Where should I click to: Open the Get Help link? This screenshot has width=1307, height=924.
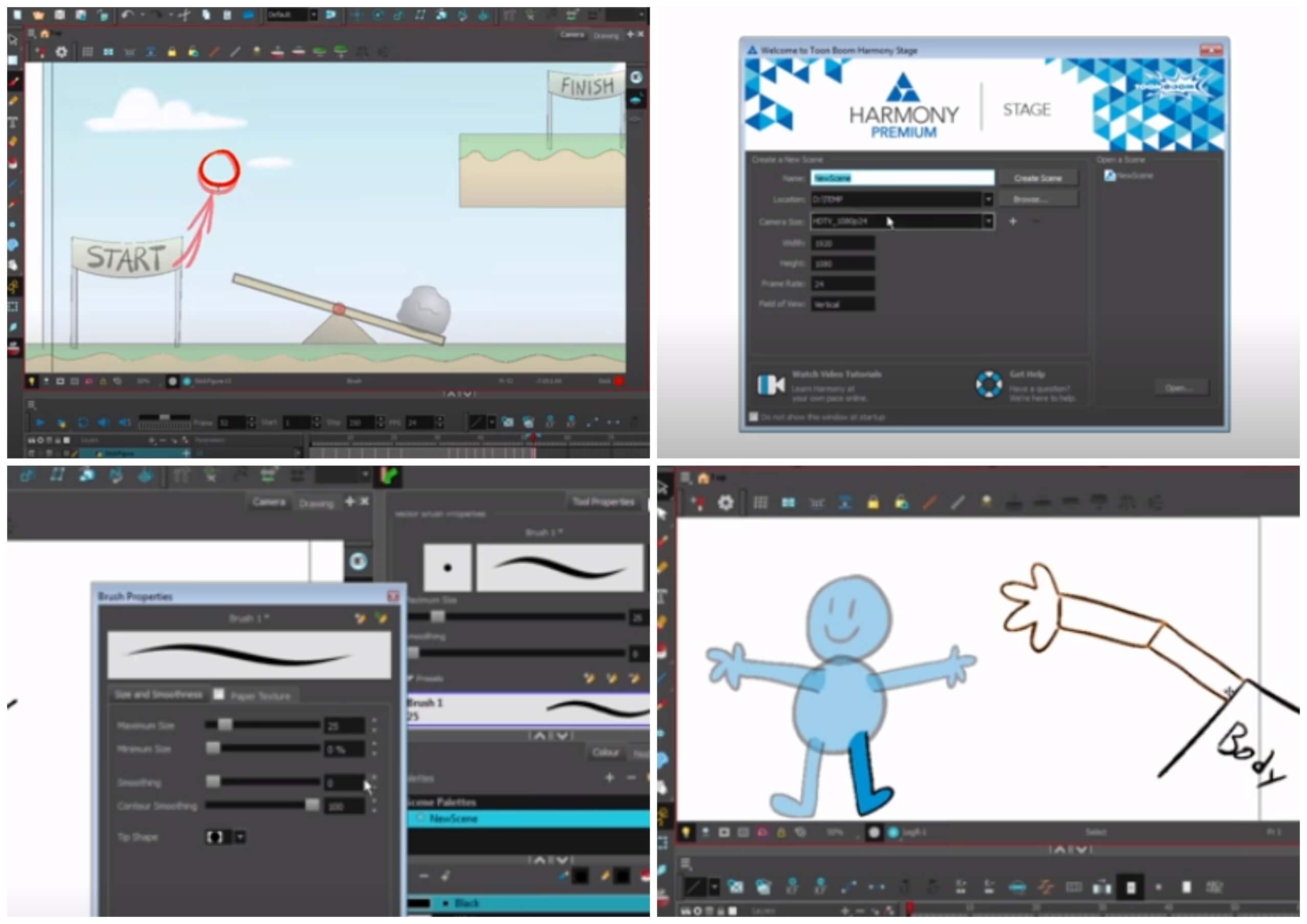click(1027, 375)
